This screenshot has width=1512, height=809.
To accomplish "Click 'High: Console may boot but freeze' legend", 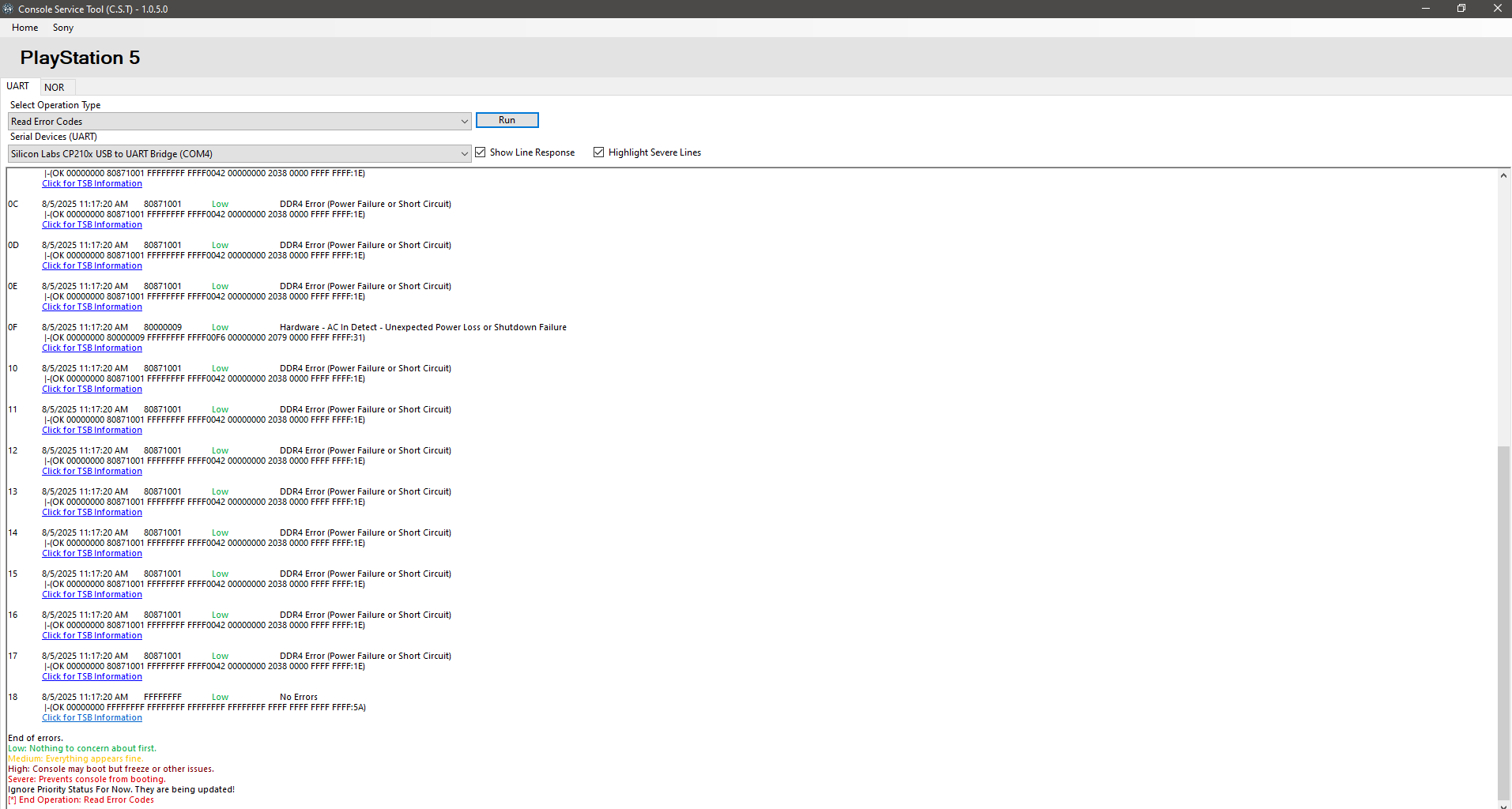I will click(111, 769).
